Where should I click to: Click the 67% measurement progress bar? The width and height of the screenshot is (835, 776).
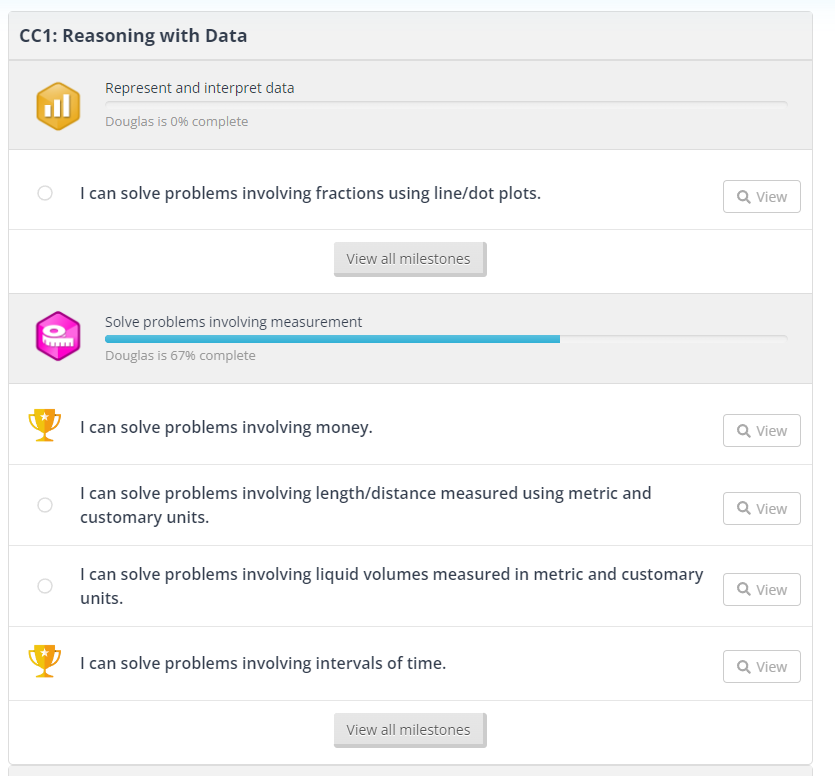click(x=445, y=340)
